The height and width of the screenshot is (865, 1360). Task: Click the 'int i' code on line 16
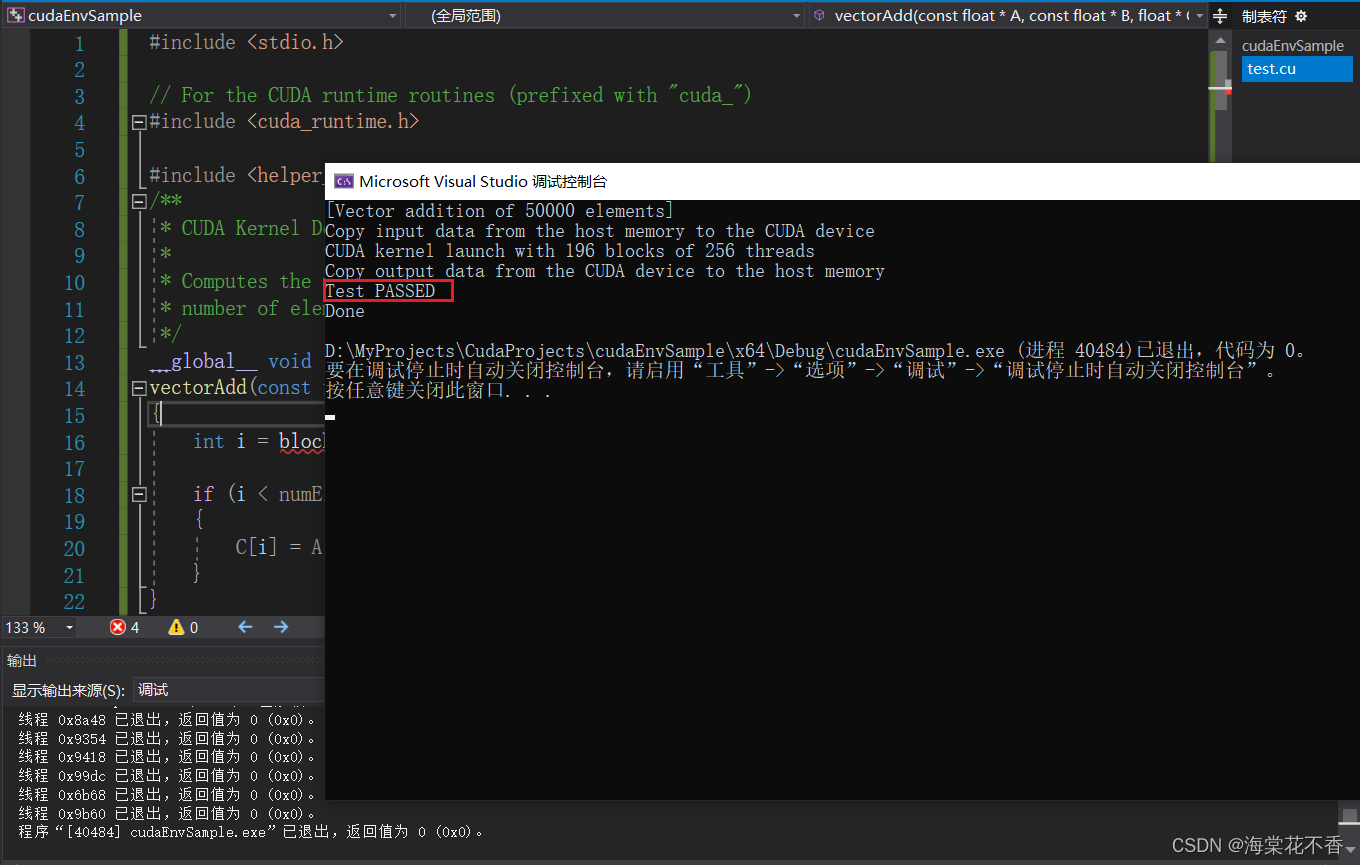click(219, 441)
